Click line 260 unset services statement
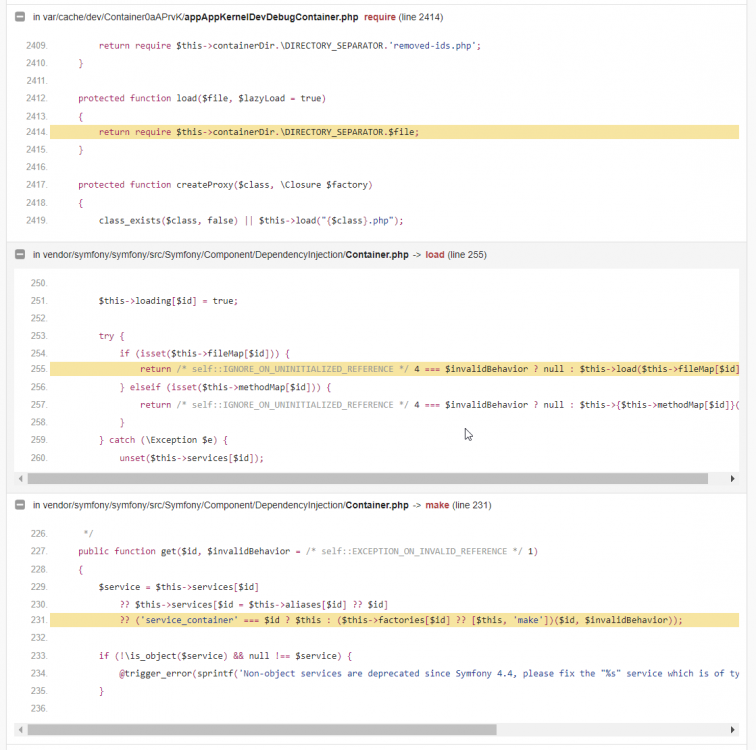The image size is (756, 750). tap(191, 458)
